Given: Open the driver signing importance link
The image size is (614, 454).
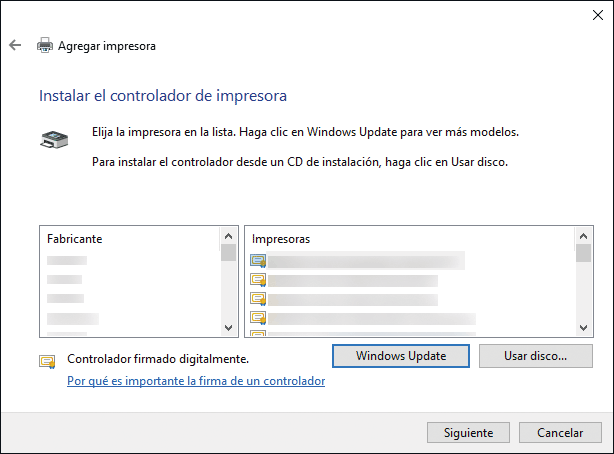Looking at the screenshot, I should click(196, 381).
